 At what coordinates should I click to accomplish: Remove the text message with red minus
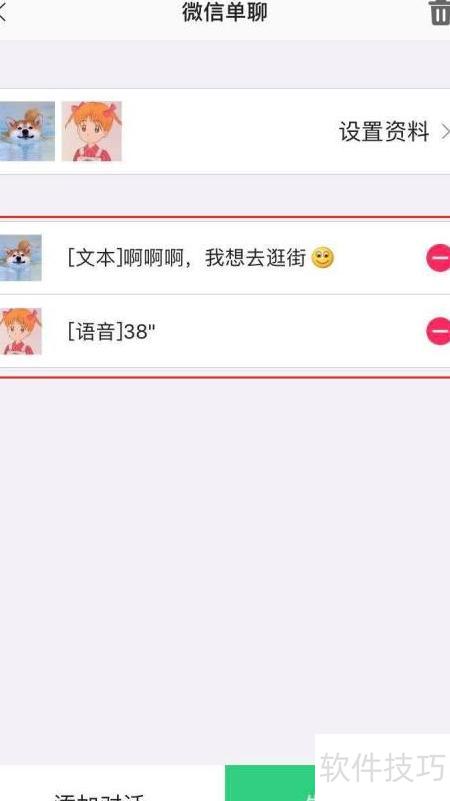(439, 258)
